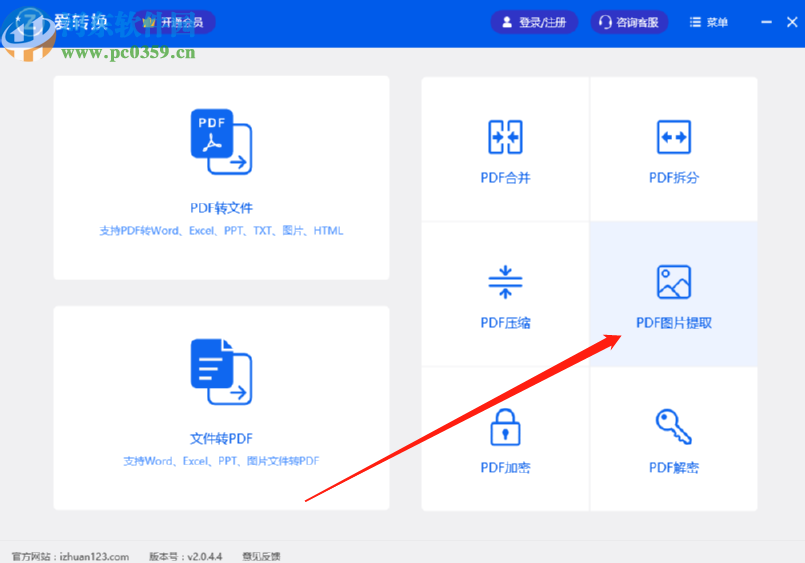Click the 支持Word、Excel、PPT description text
This screenshot has height=563, width=805.
pos(221,461)
